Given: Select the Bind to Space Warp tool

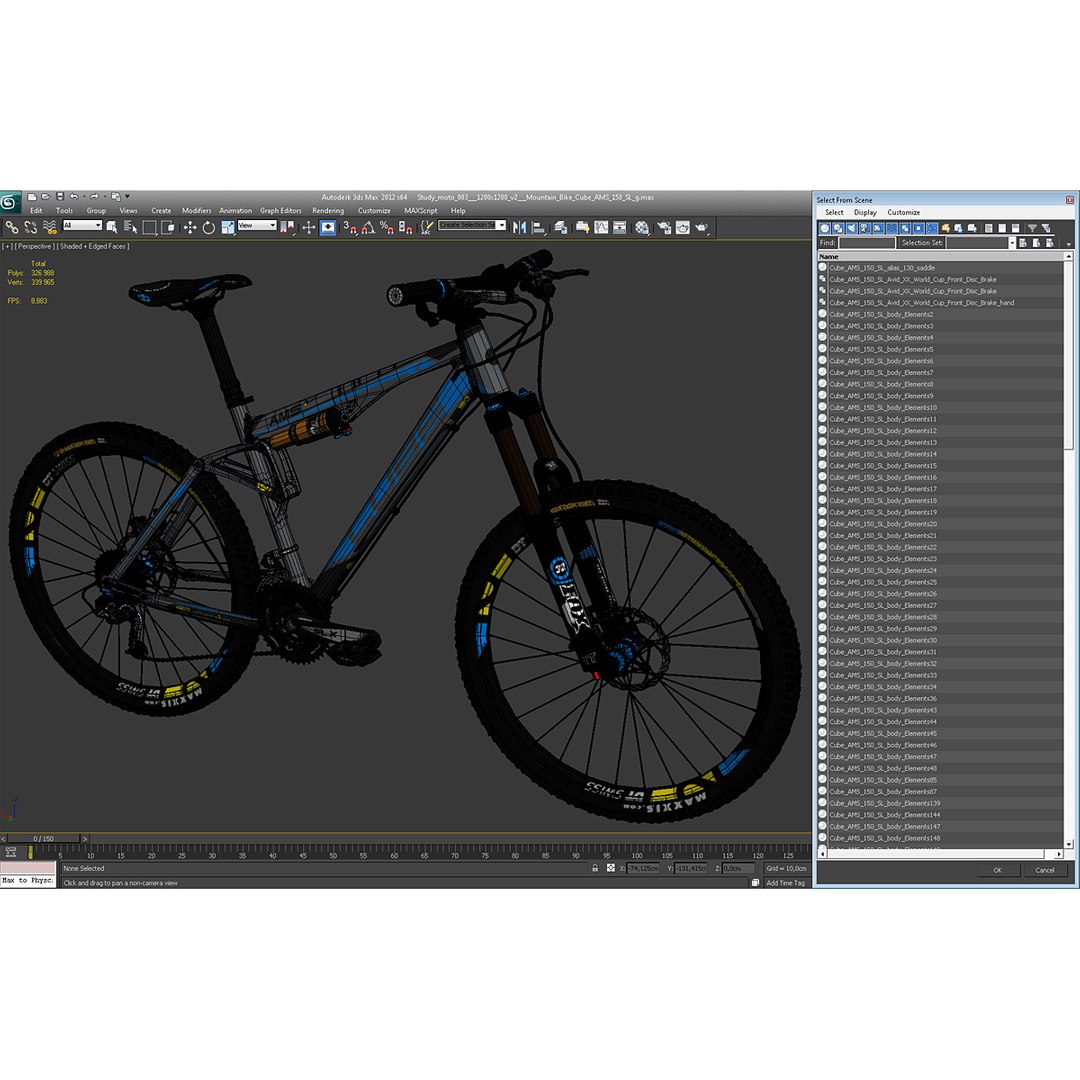Looking at the screenshot, I should click(x=50, y=227).
